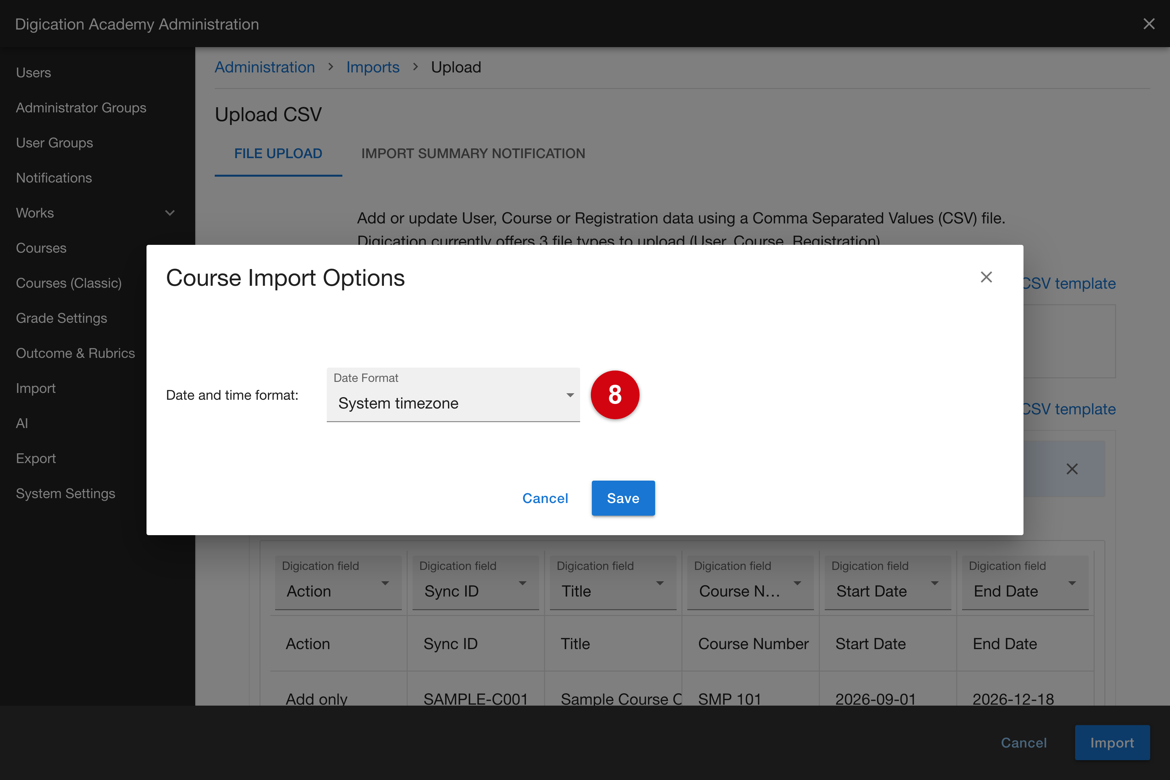Open AI in sidebar
The width and height of the screenshot is (1170, 780).
[22, 423]
